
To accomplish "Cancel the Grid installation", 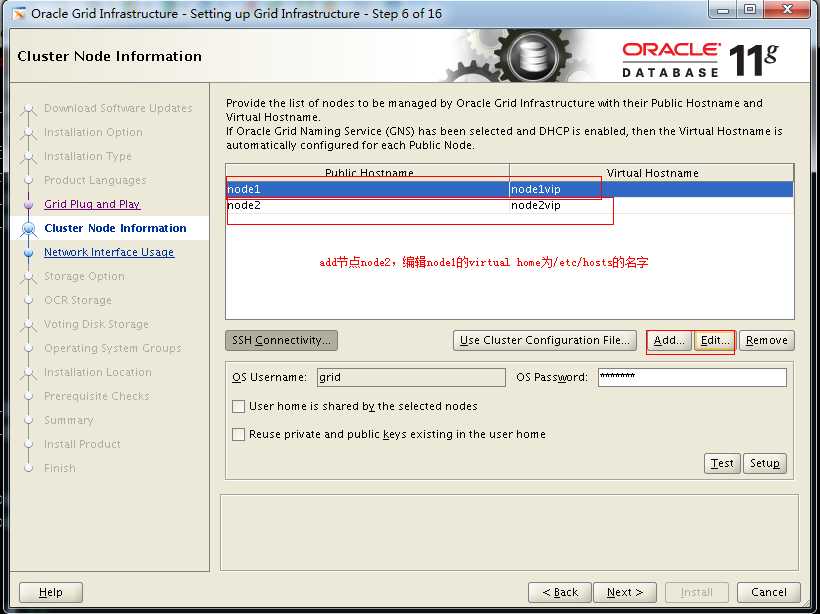I will point(769,593).
